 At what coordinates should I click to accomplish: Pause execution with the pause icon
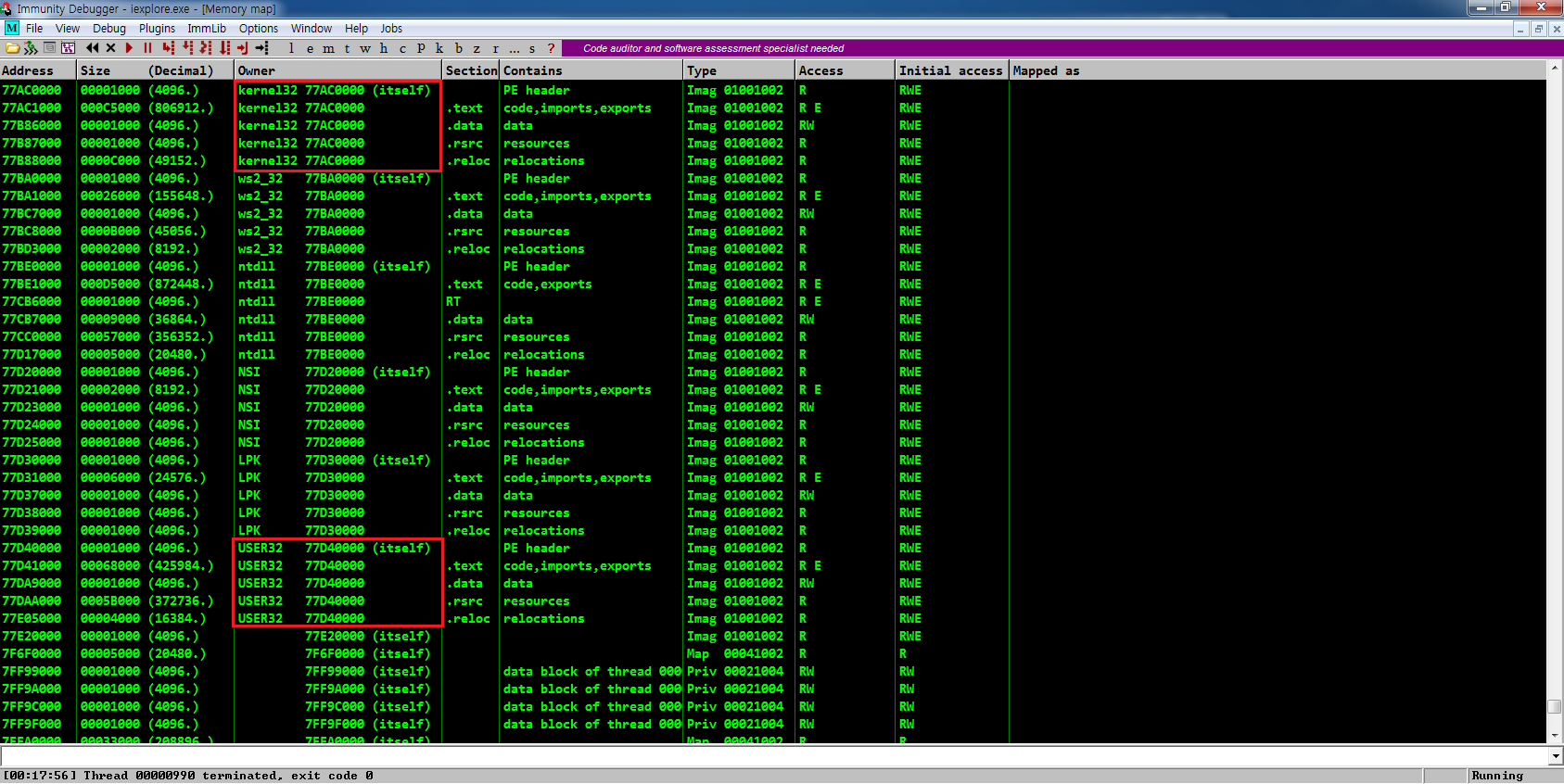147,48
